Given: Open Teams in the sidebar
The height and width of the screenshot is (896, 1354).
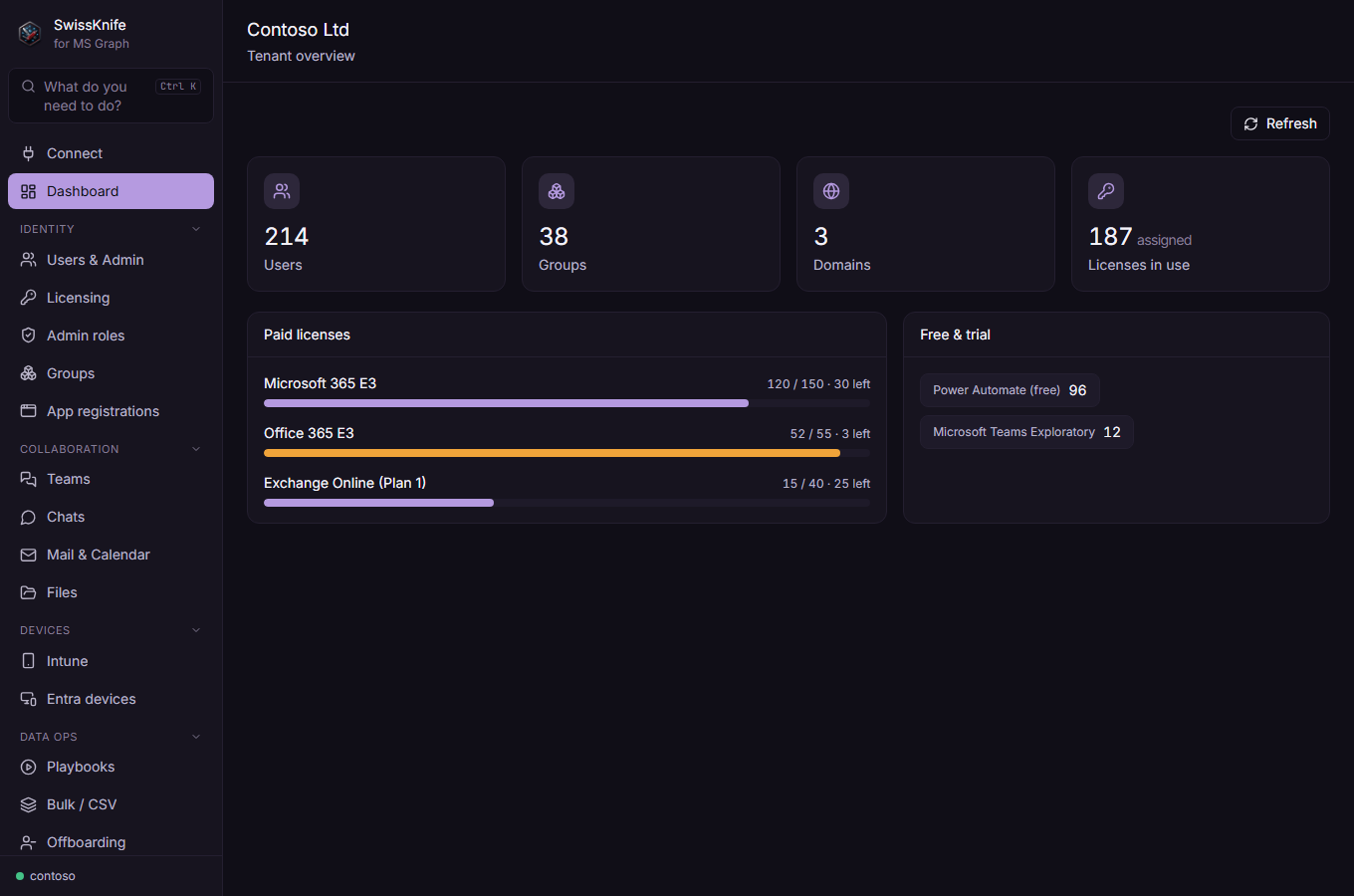Looking at the screenshot, I should (111, 479).
